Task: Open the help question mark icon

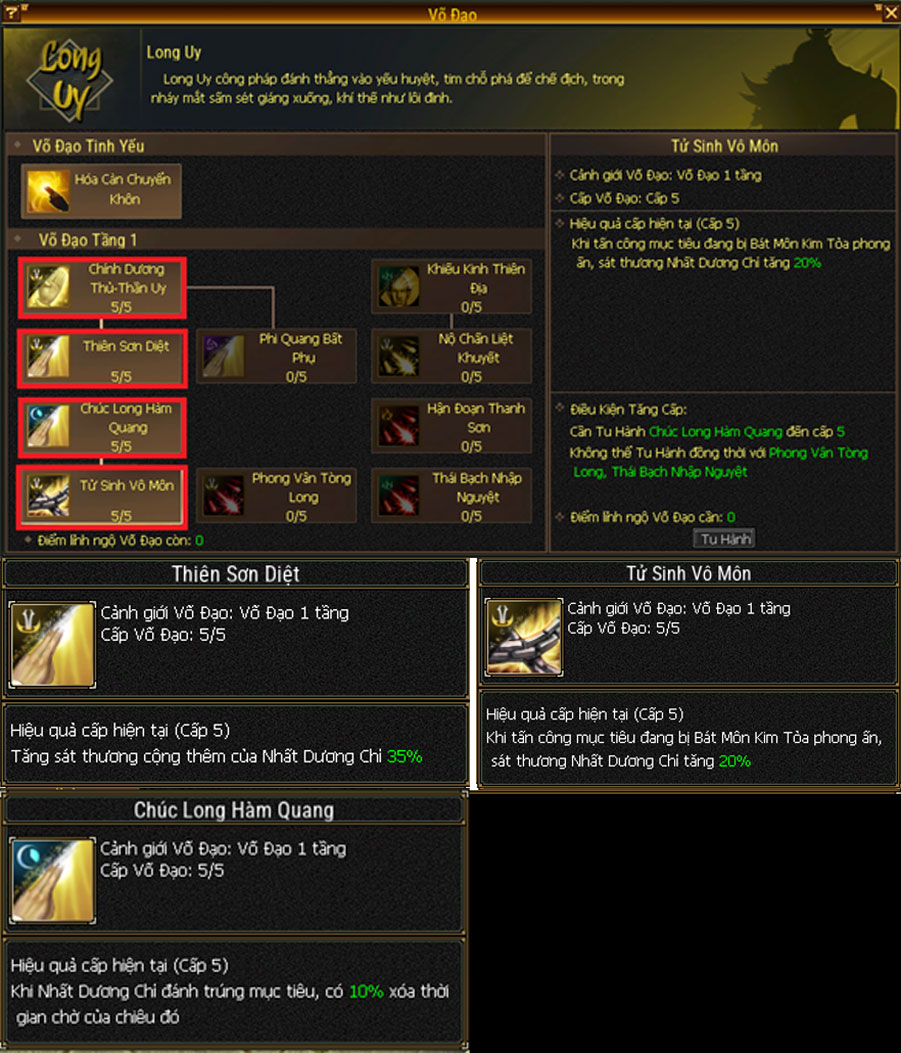Action: click(x=11, y=13)
